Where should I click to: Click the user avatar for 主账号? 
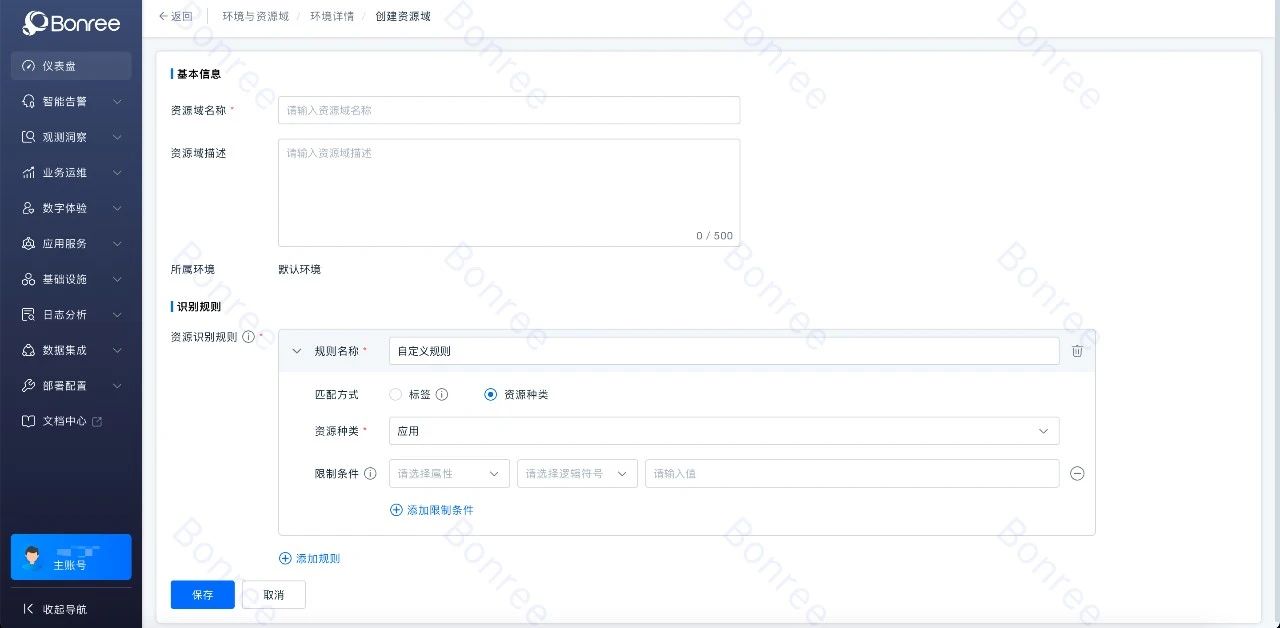tap(32, 557)
